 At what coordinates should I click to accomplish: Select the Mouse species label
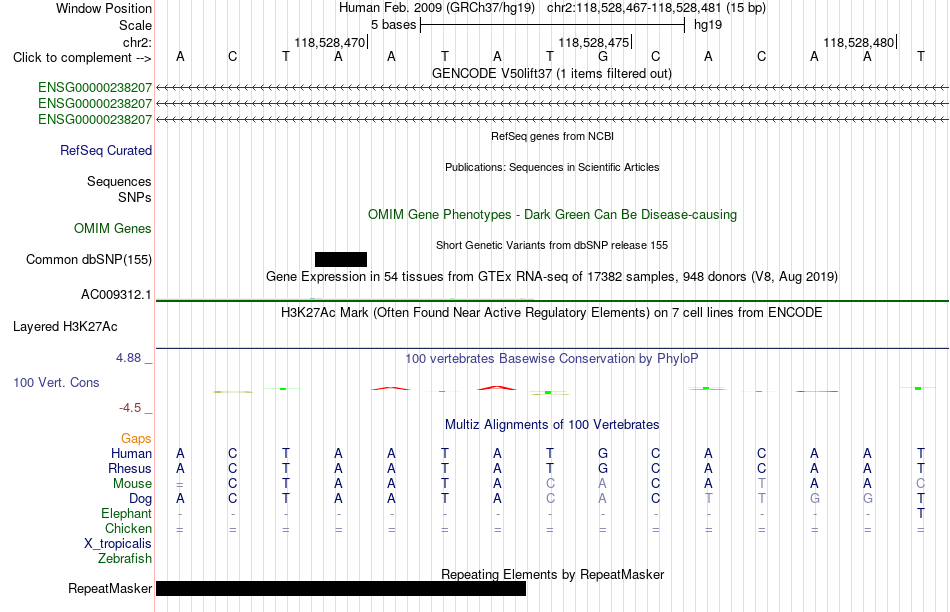pyautogui.click(x=132, y=484)
